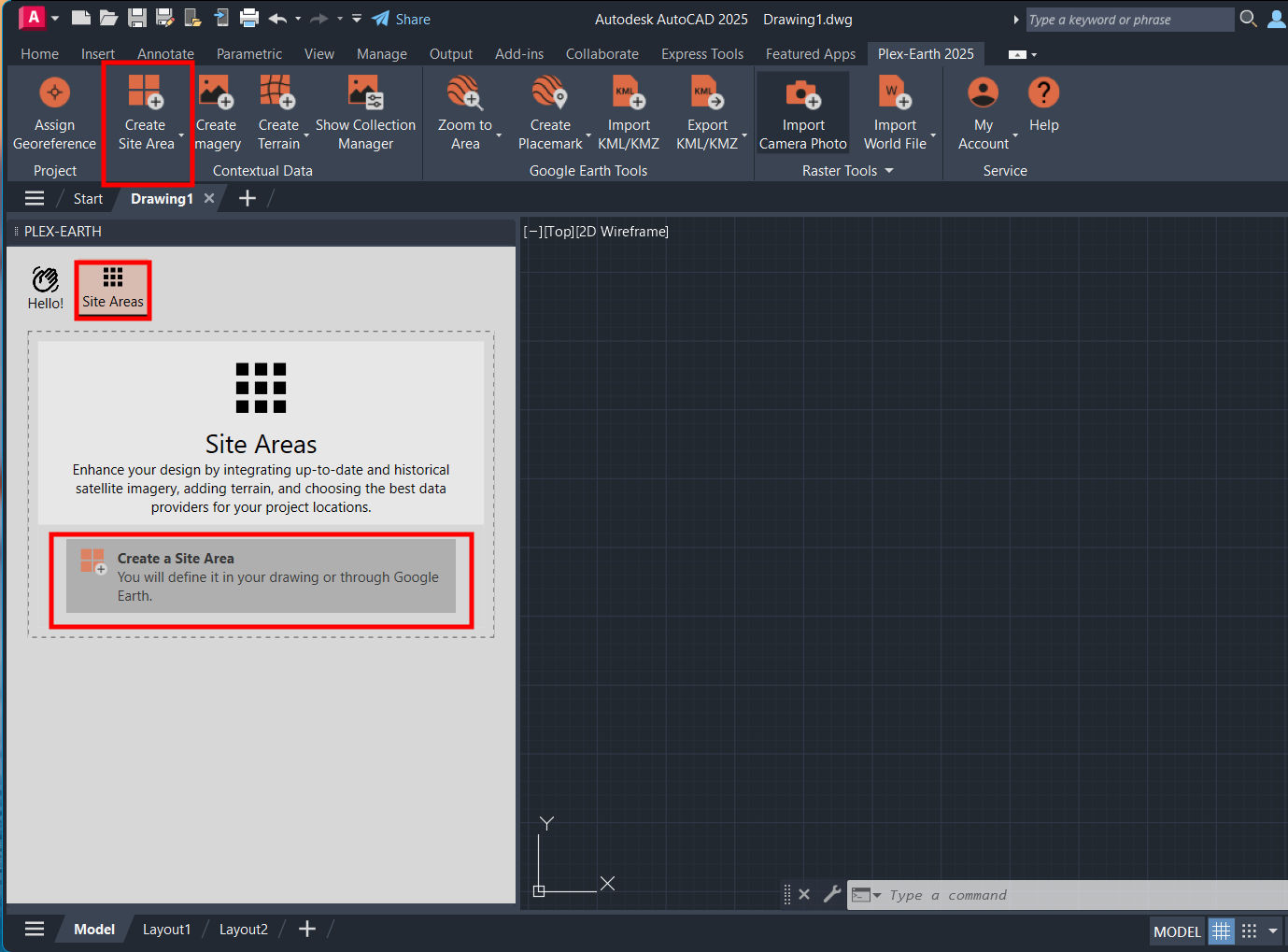
Task: Click the Undo arrow icon
Action: coord(277,19)
